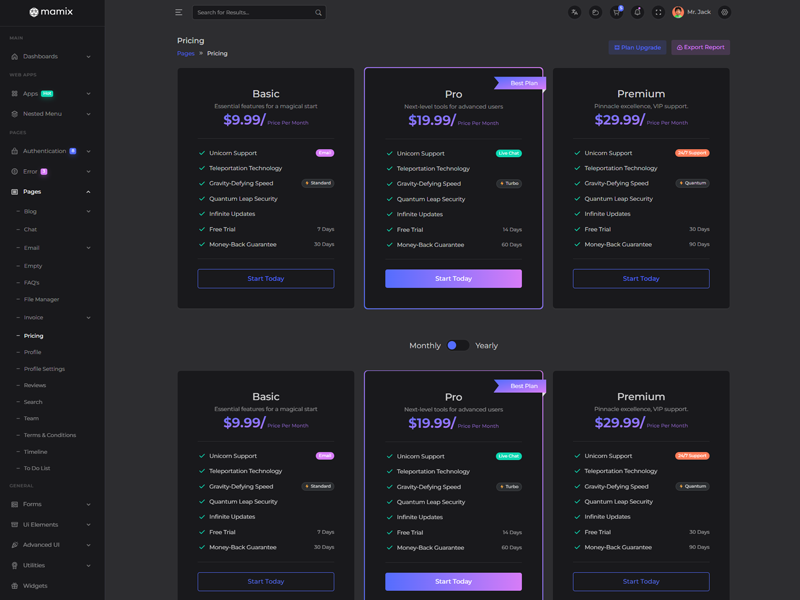Image resolution: width=800 pixels, height=600 pixels.
Task: Open the shopping cart icon
Action: point(616,13)
